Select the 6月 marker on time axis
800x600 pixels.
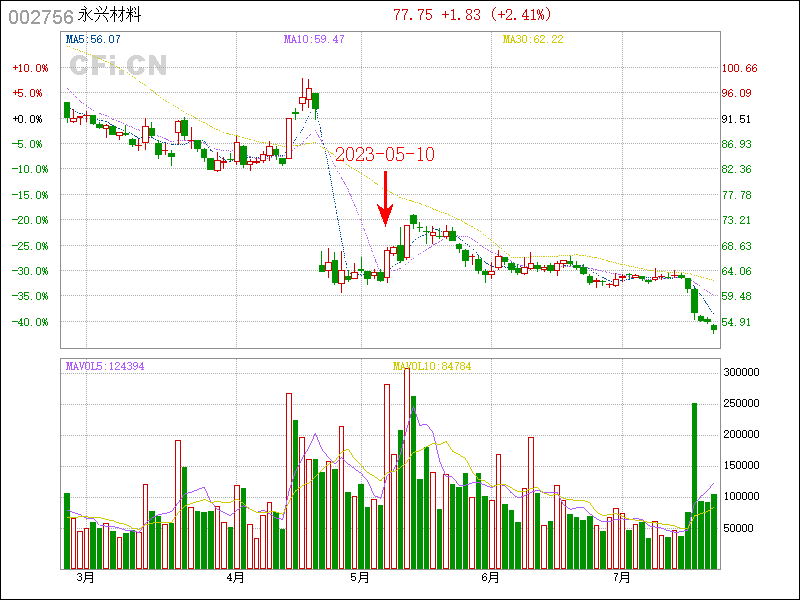point(489,578)
